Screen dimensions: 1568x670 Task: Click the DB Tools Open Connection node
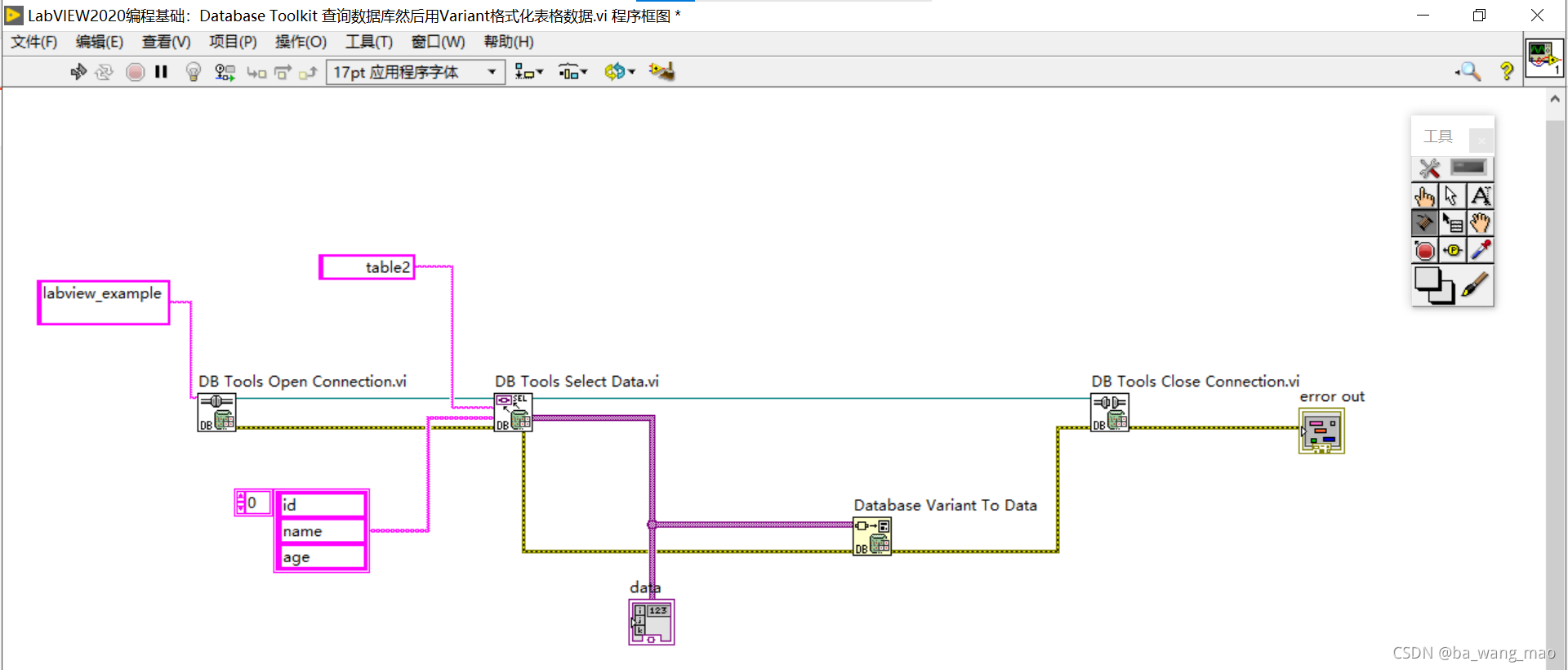coord(216,413)
